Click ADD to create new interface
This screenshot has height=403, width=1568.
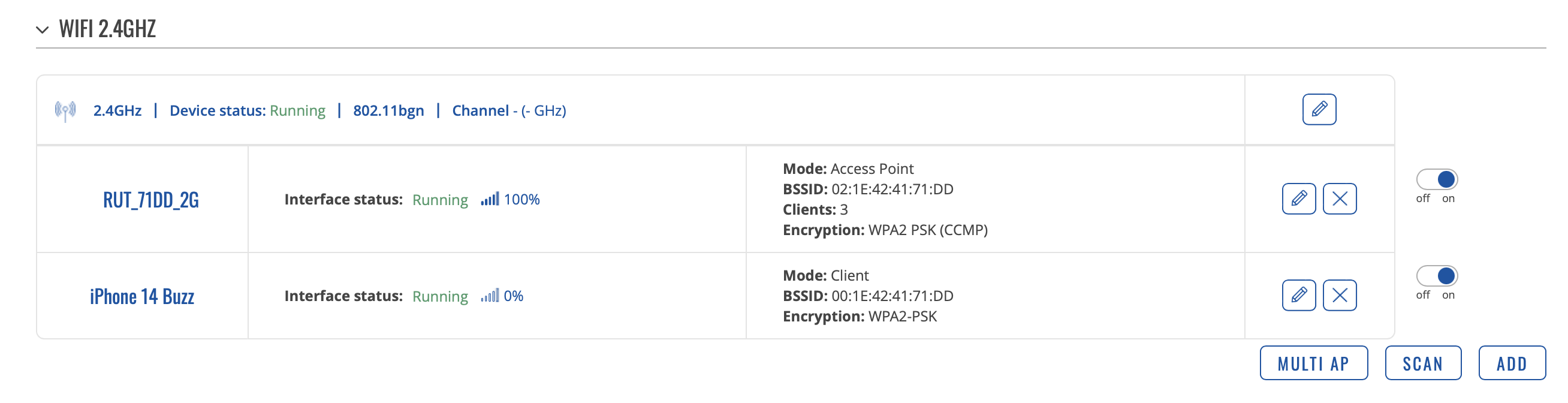click(1512, 363)
